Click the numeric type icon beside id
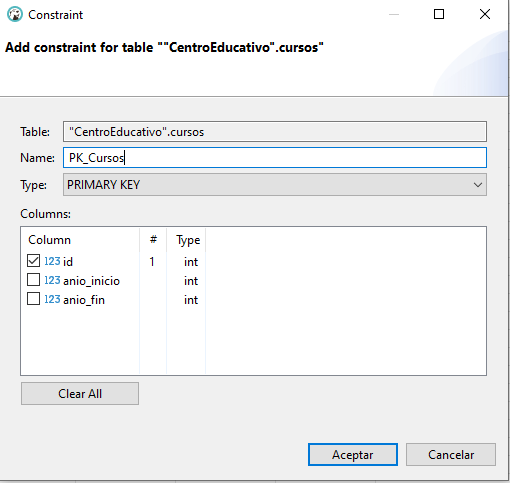Viewport: 510px width, 483px height. (52, 261)
